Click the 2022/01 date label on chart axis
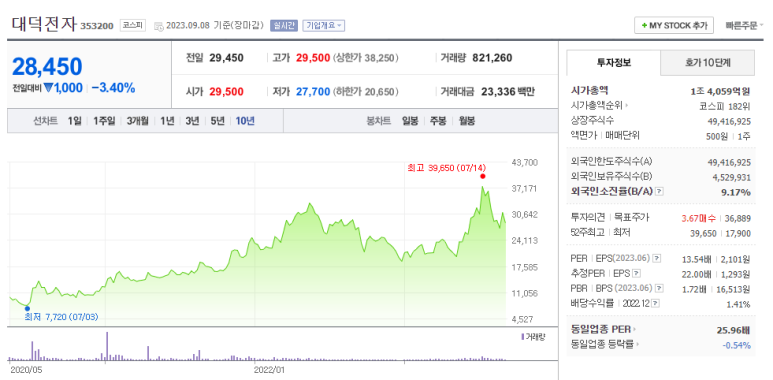This screenshot has width=773, height=380. [269, 369]
